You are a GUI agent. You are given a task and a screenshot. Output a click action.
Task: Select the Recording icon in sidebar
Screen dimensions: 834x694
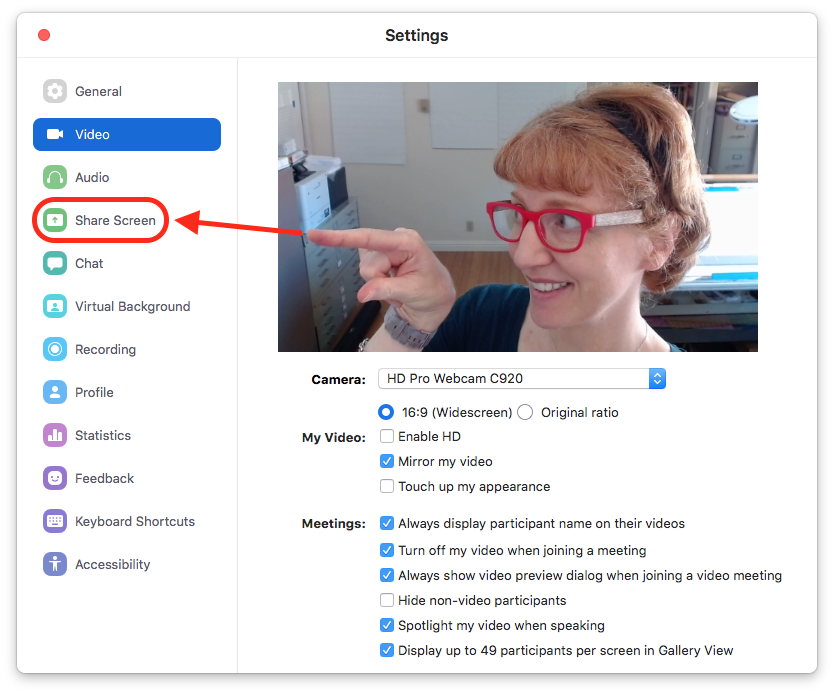(55, 349)
